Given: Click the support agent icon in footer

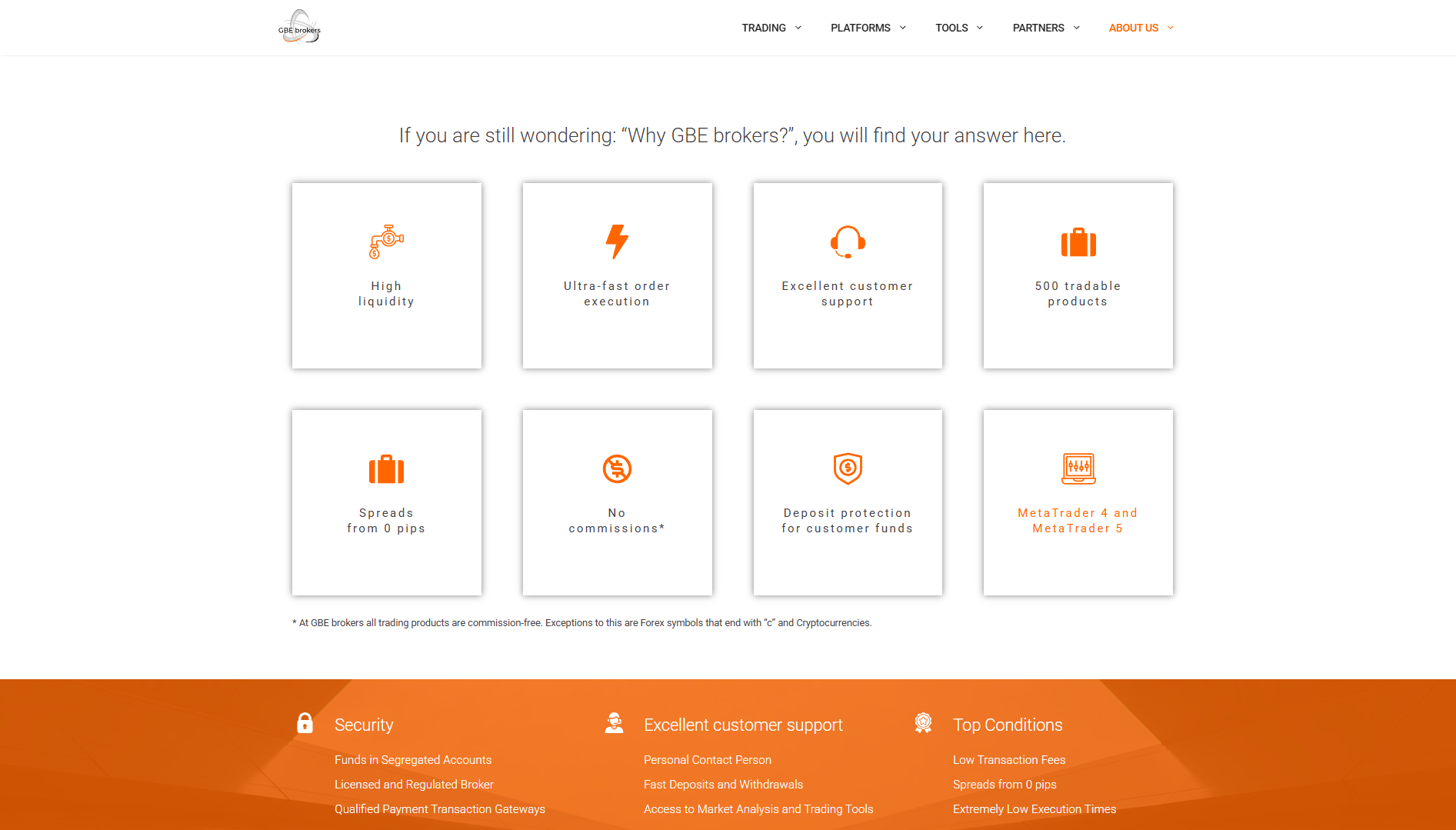Looking at the screenshot, I should [x=614, y=723].
